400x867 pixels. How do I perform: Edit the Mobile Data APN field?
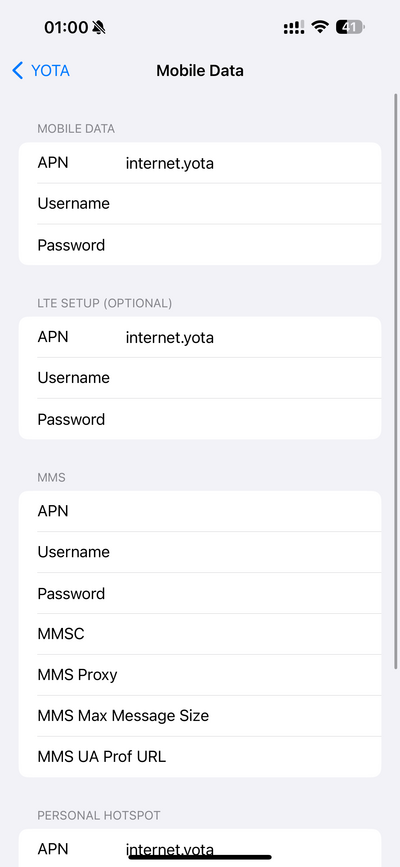tap(200, 163)
